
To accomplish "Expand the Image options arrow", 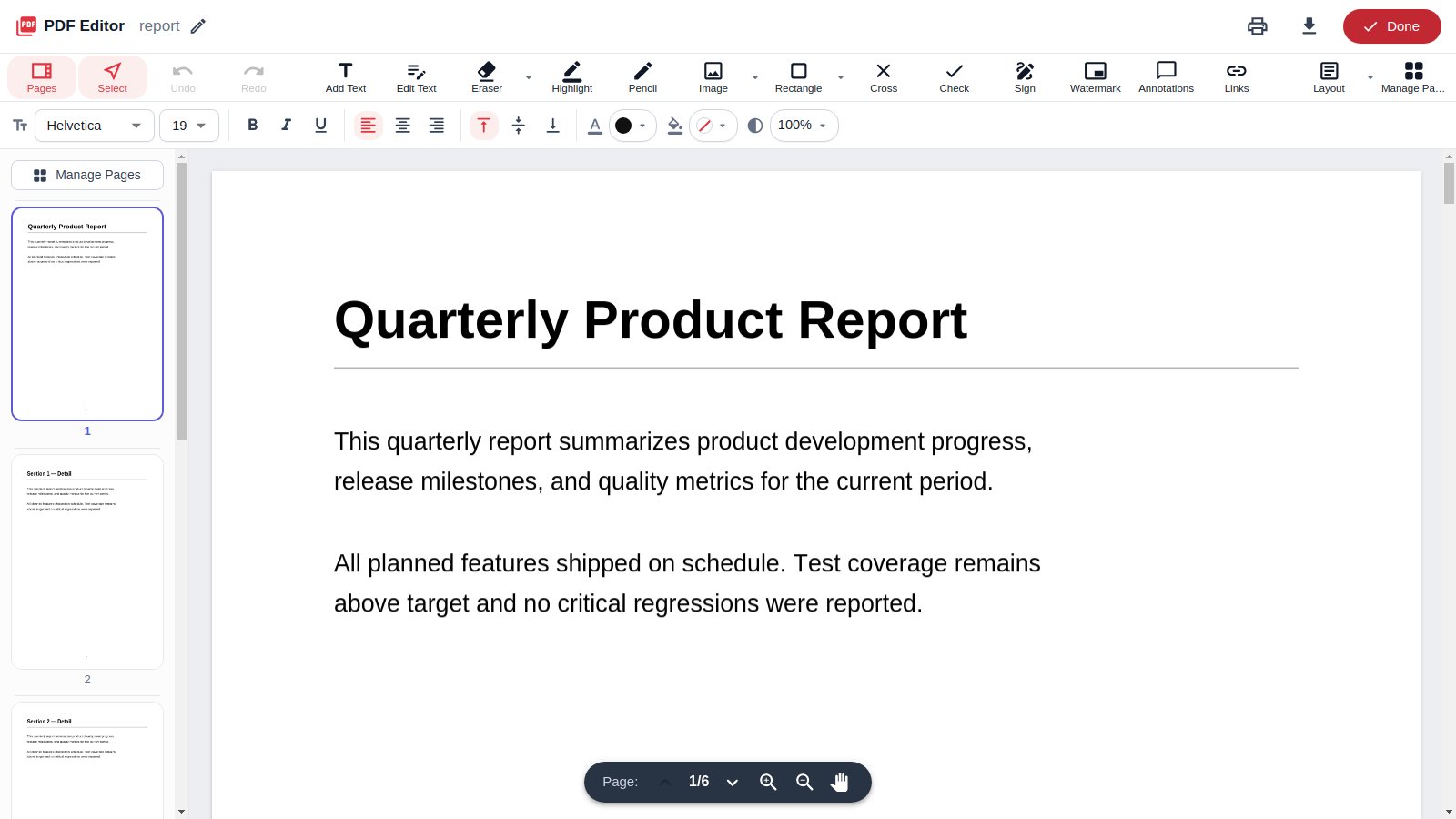I will tap(755, 77).
